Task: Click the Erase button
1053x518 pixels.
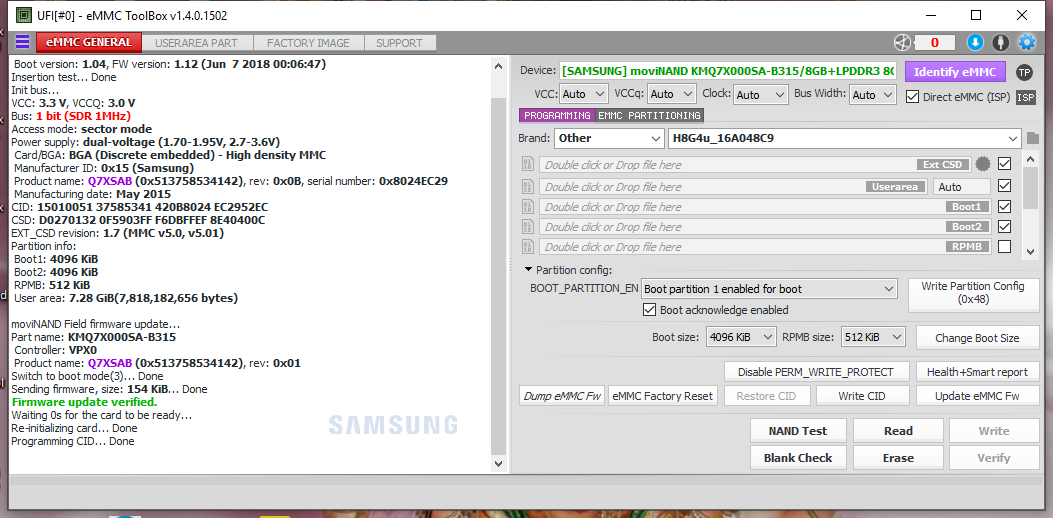Action: pyautogui.click(x=898, y=458)
